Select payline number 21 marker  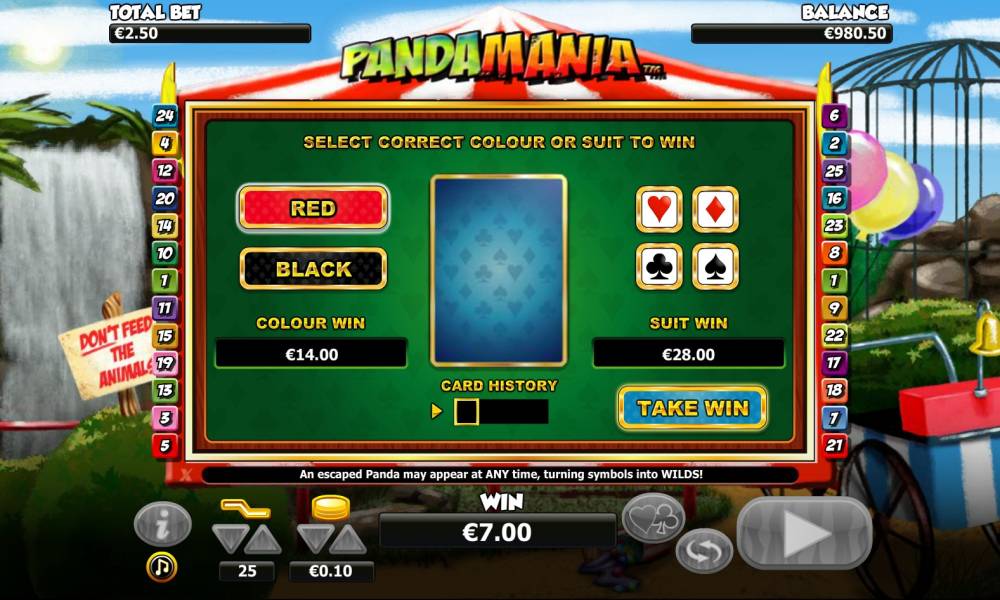[834, 445]
